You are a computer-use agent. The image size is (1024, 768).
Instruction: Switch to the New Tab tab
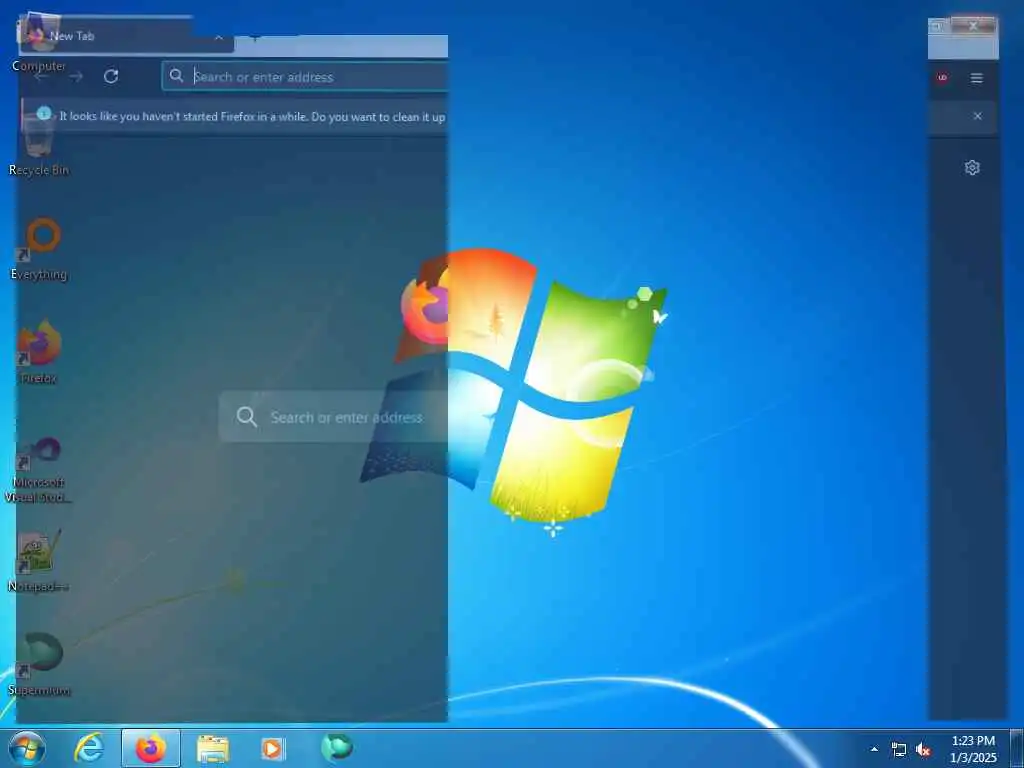click(127, 37)
